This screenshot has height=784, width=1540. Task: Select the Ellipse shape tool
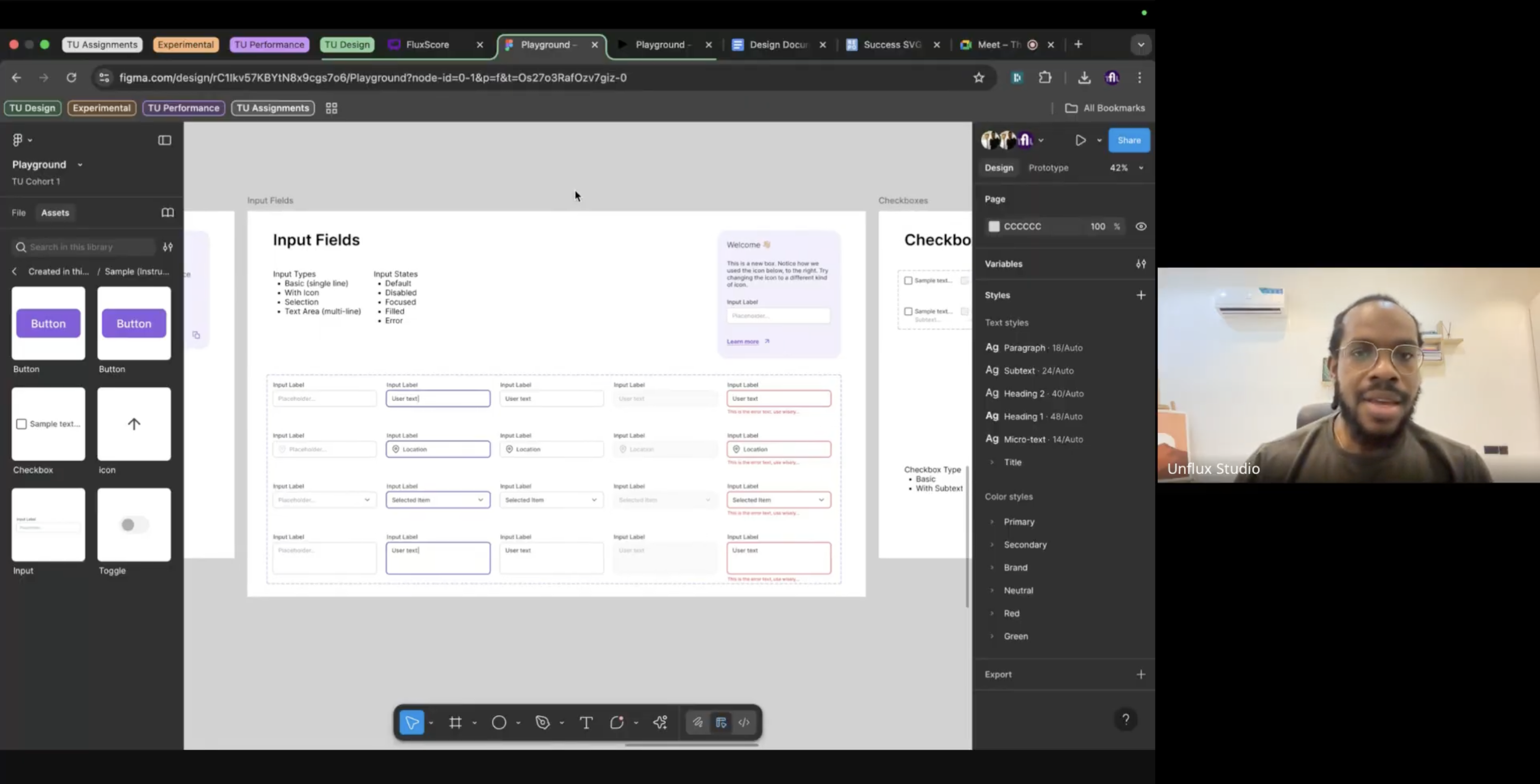499,722
